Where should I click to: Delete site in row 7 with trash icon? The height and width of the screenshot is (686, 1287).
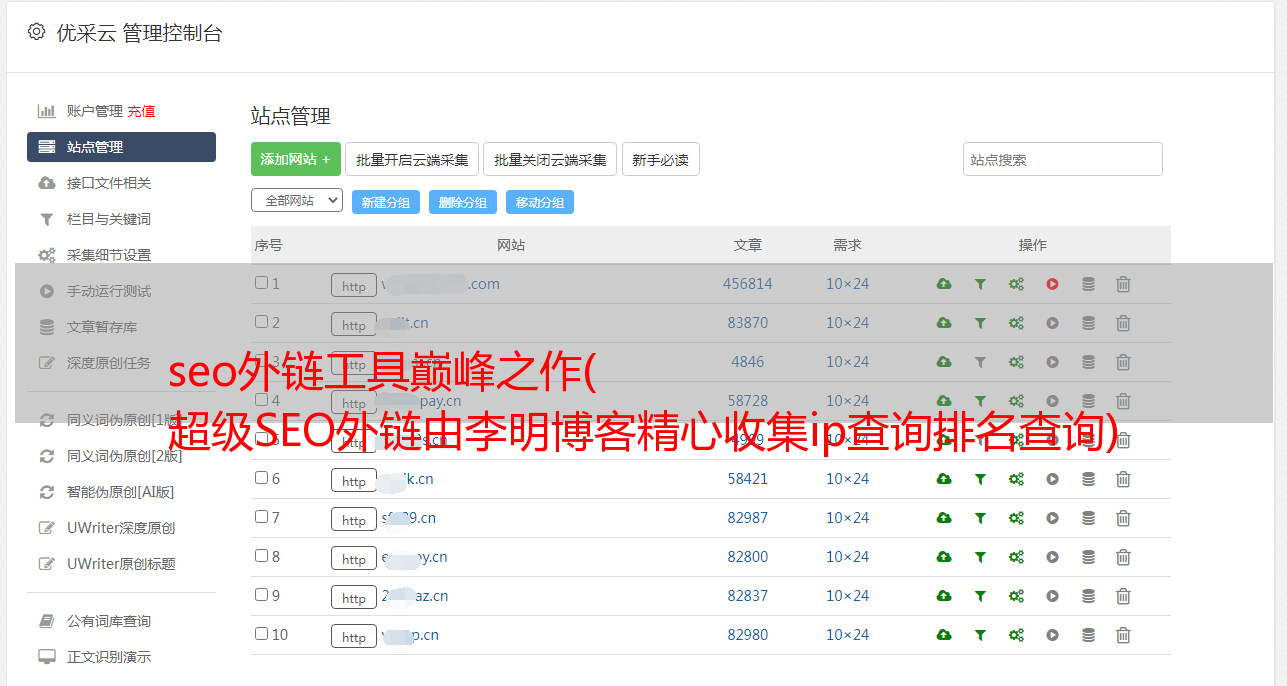pos(1123,518)
